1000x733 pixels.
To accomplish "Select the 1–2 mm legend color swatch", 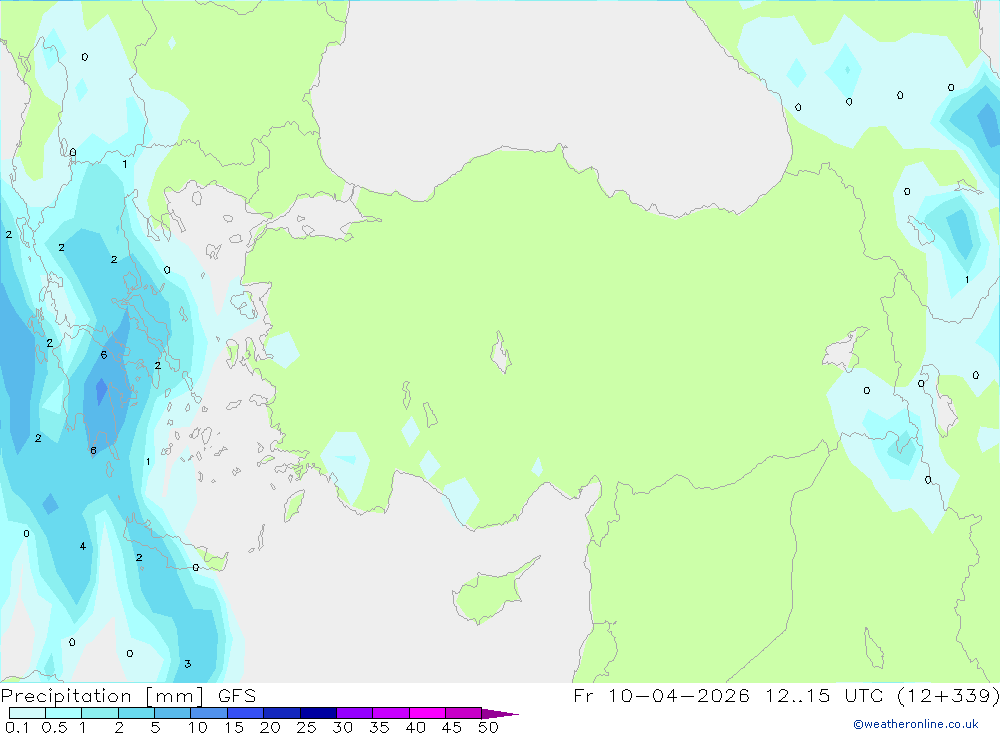I will pyautogui.click(x=100, y=713).
